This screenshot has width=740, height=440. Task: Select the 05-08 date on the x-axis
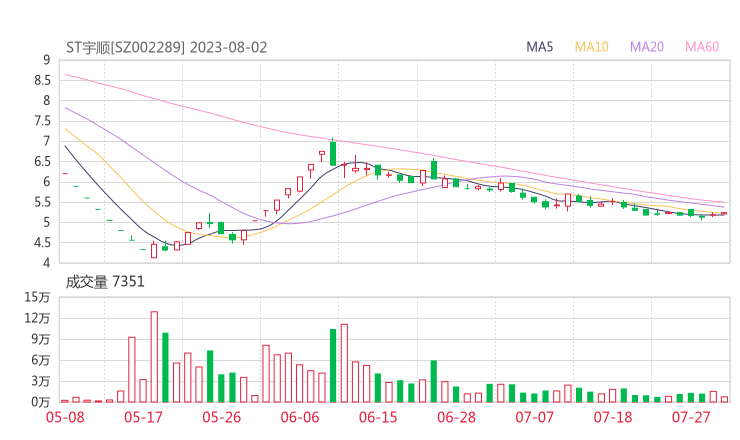67,417
